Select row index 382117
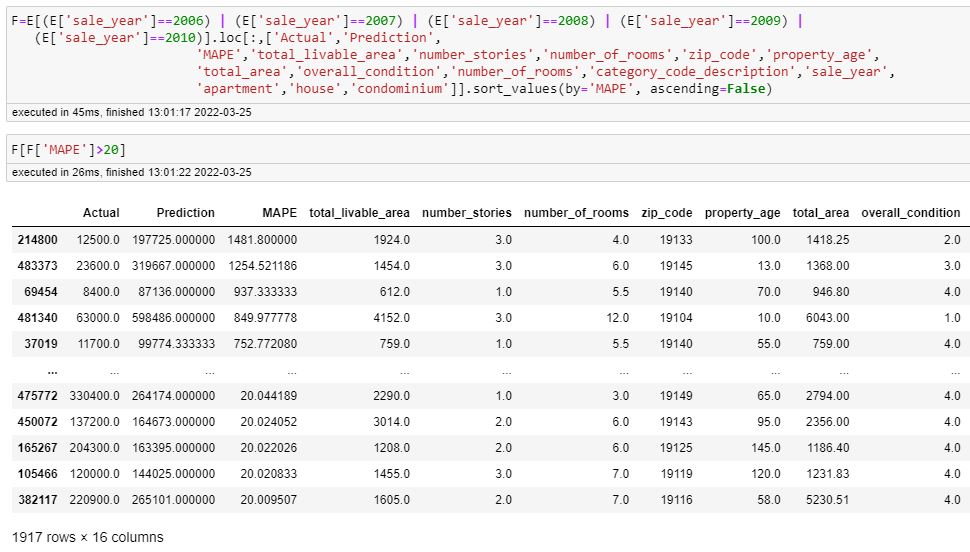This screenshot has width=970, height=552. [x=37, y=499]
